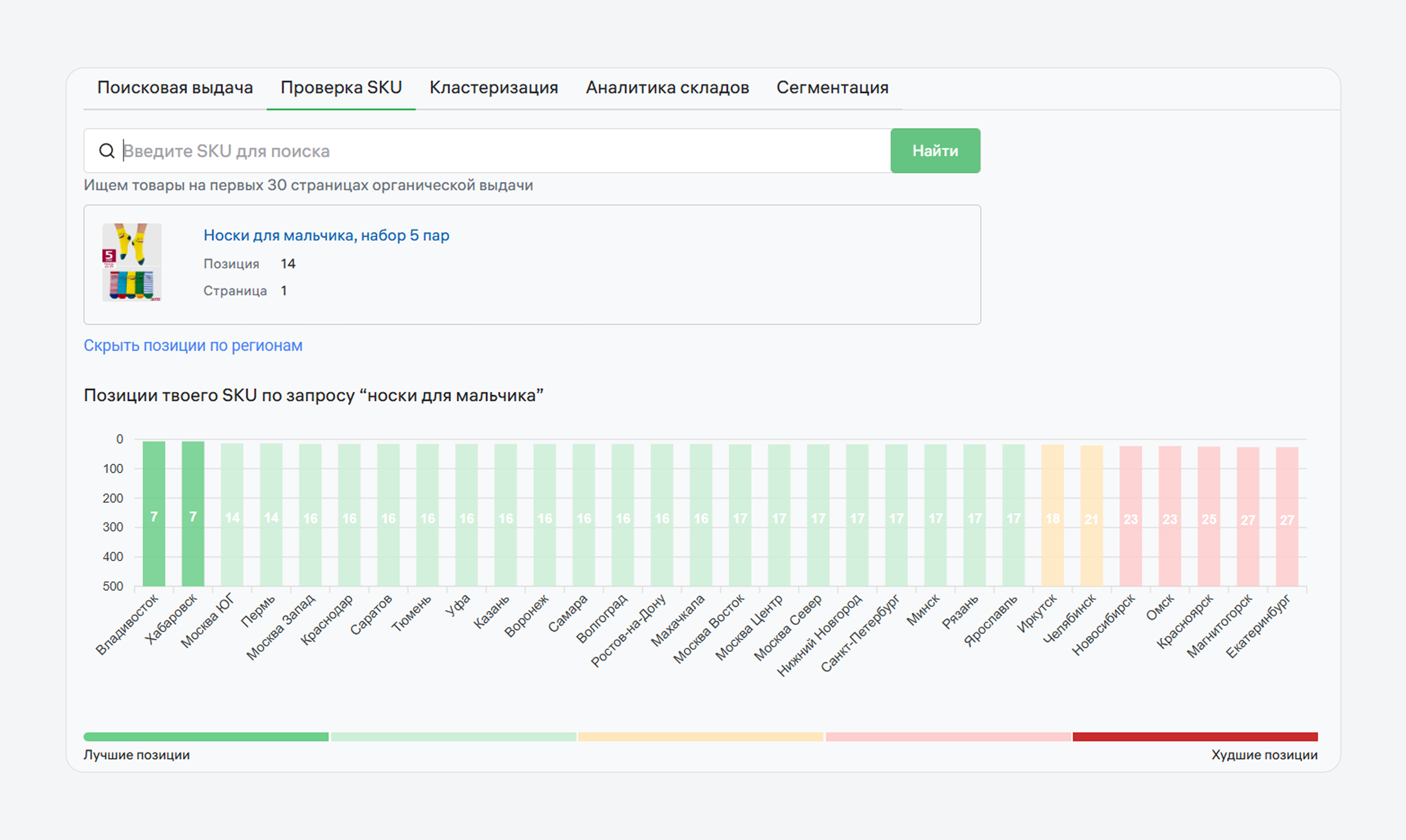Select the Иркутск orange bar

point(1052,515)
